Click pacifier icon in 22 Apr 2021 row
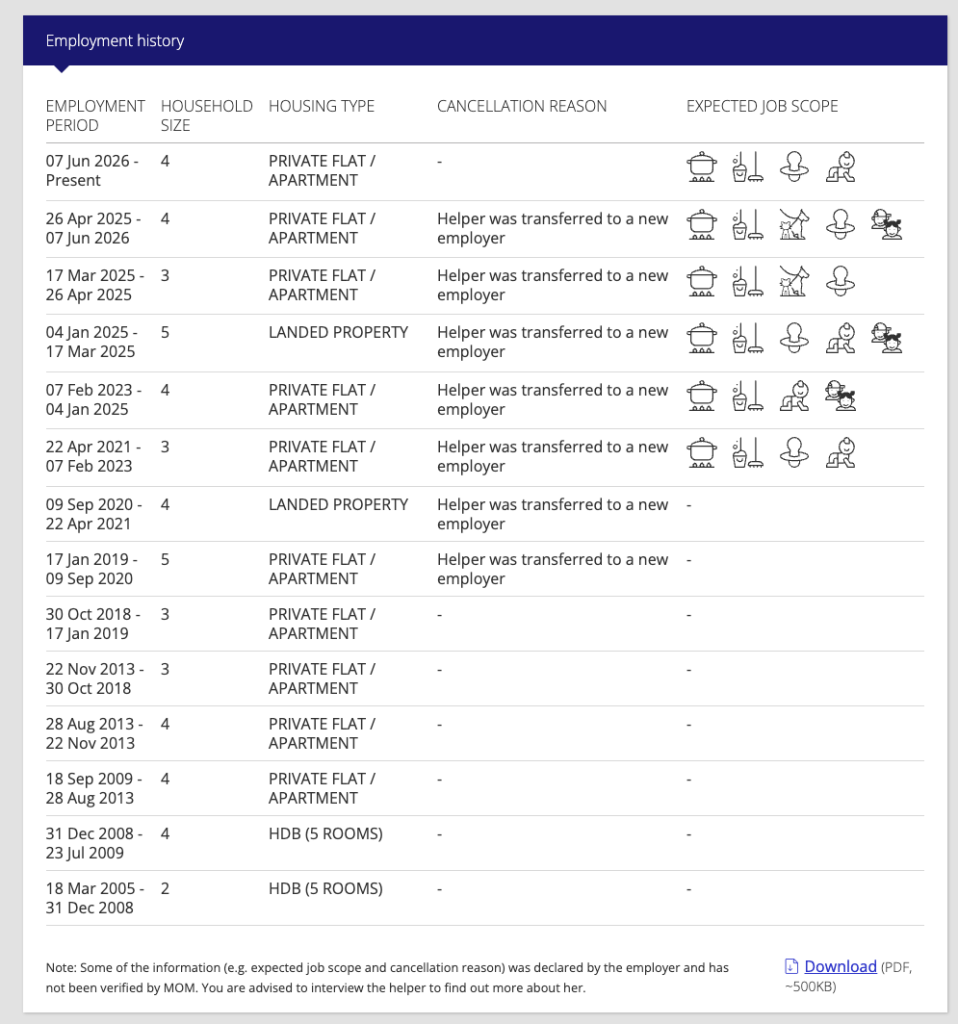This screenshot has height=1024, width=958. pyautogui.click(x=794, y=453)
